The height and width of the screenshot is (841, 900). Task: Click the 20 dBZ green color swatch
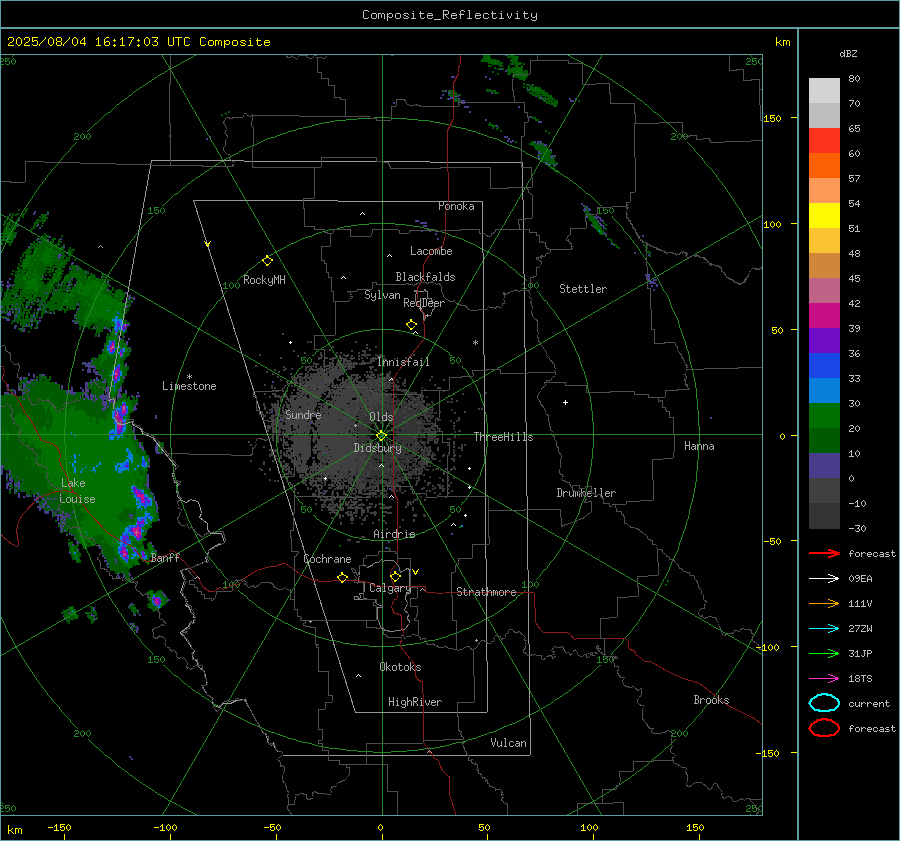[x=824, y=416]
